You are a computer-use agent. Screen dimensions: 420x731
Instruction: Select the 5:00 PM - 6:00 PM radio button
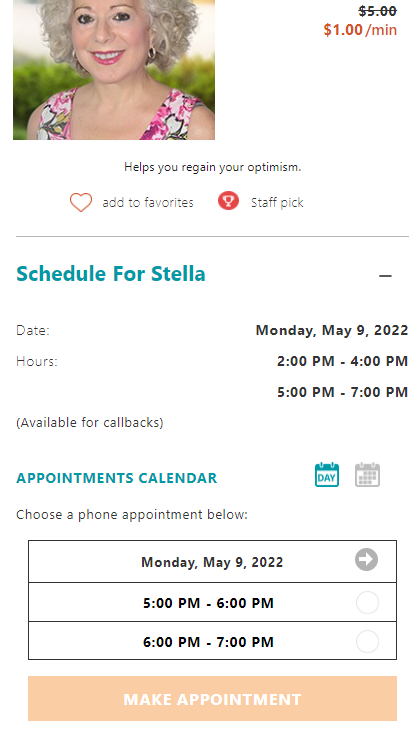click(367, 603)
